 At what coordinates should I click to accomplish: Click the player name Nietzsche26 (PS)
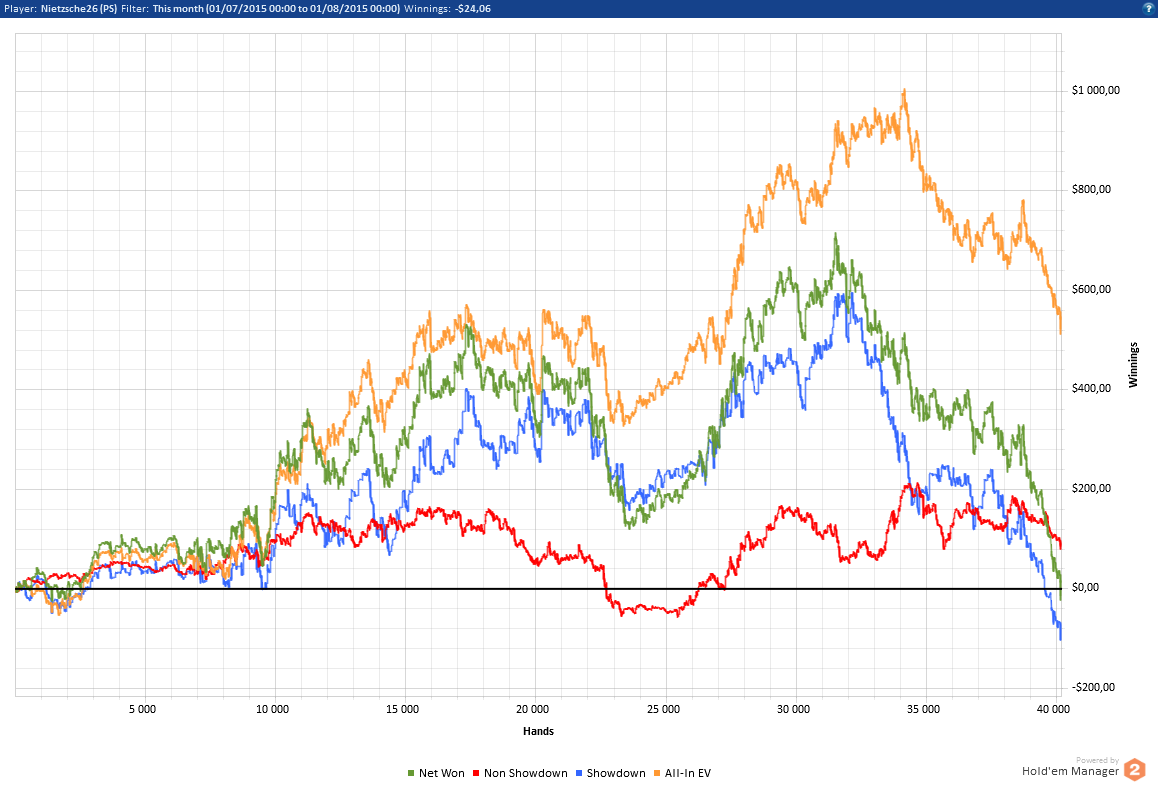pyautogui.click(x=78, y=9)
